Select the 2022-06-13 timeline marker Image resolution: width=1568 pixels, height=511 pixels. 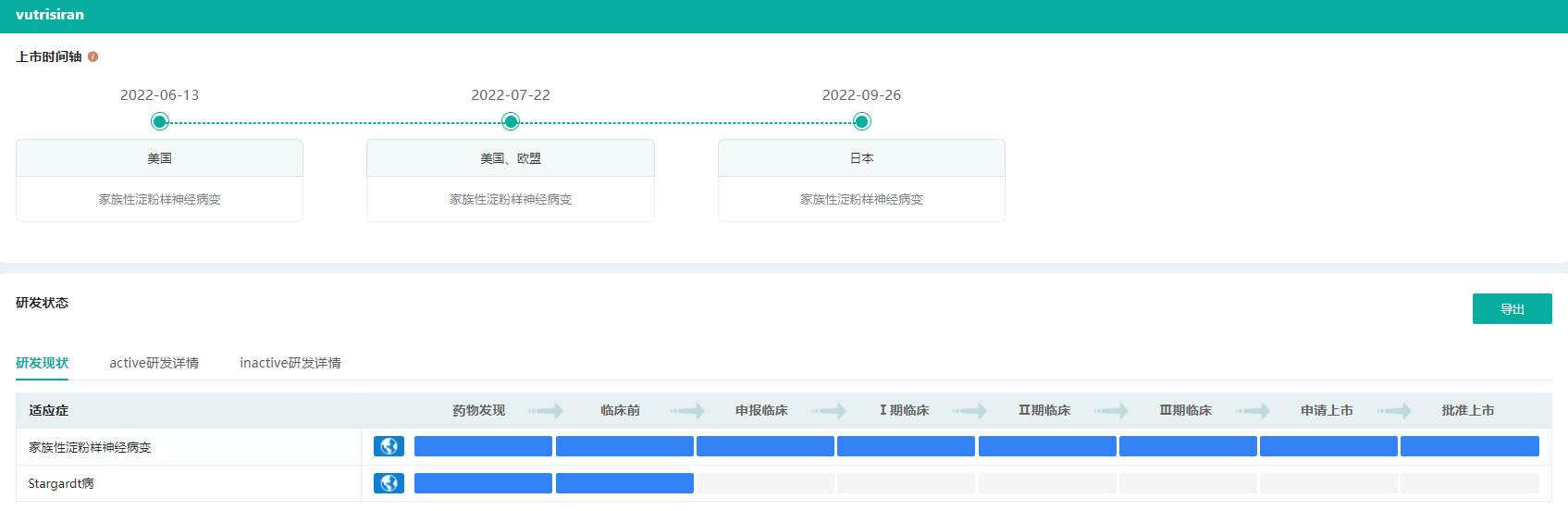160,121
